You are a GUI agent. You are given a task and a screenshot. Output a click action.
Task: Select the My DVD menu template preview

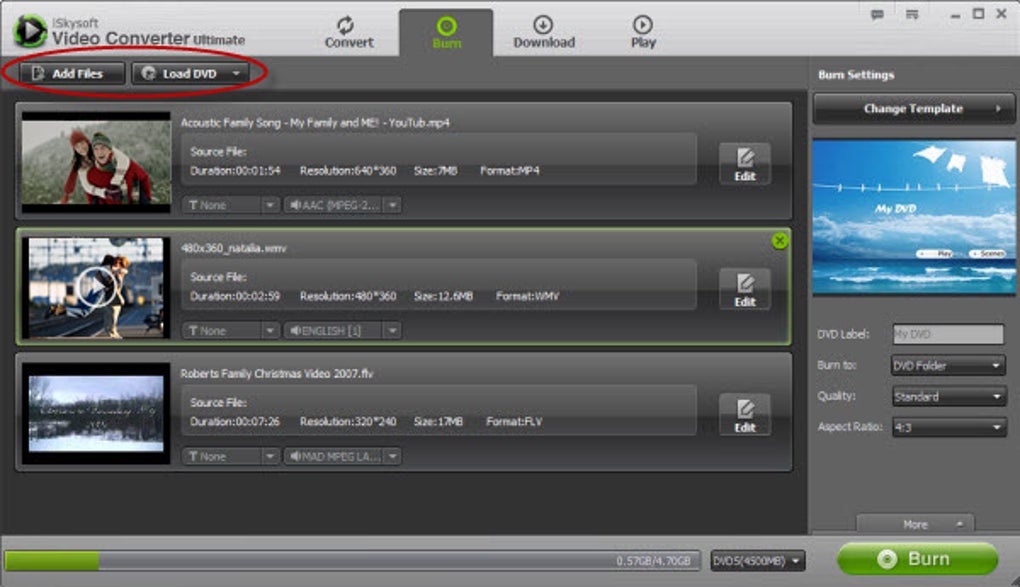pyautogui.click(x=913, y=217)
